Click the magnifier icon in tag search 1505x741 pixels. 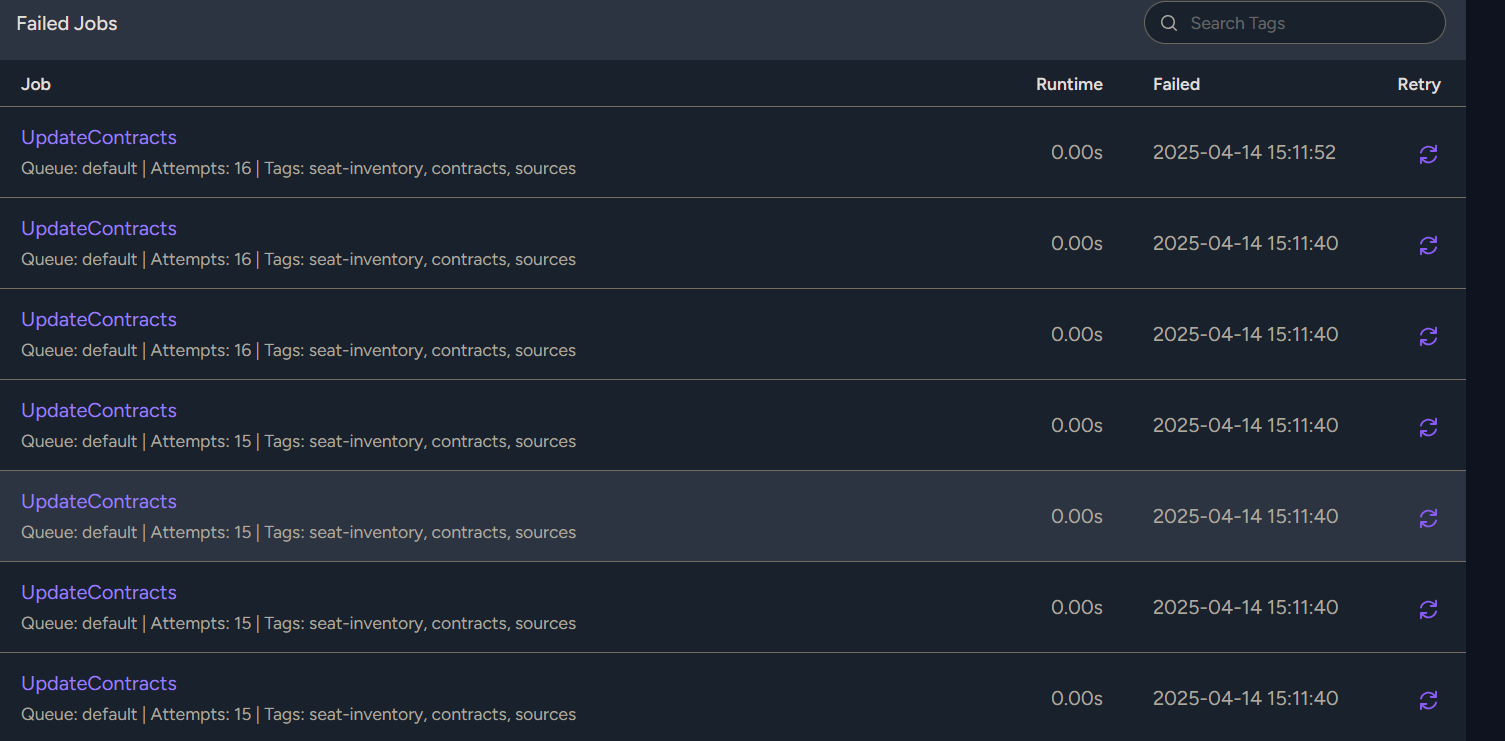(x=1168, y=23)
